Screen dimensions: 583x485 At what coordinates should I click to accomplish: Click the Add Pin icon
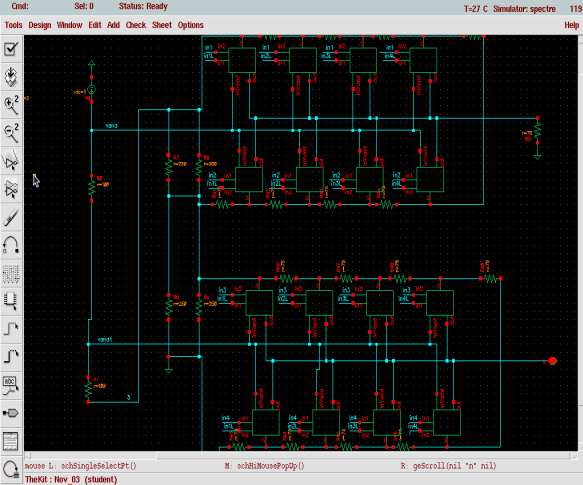pyautogui.click(x=11, y=413)
